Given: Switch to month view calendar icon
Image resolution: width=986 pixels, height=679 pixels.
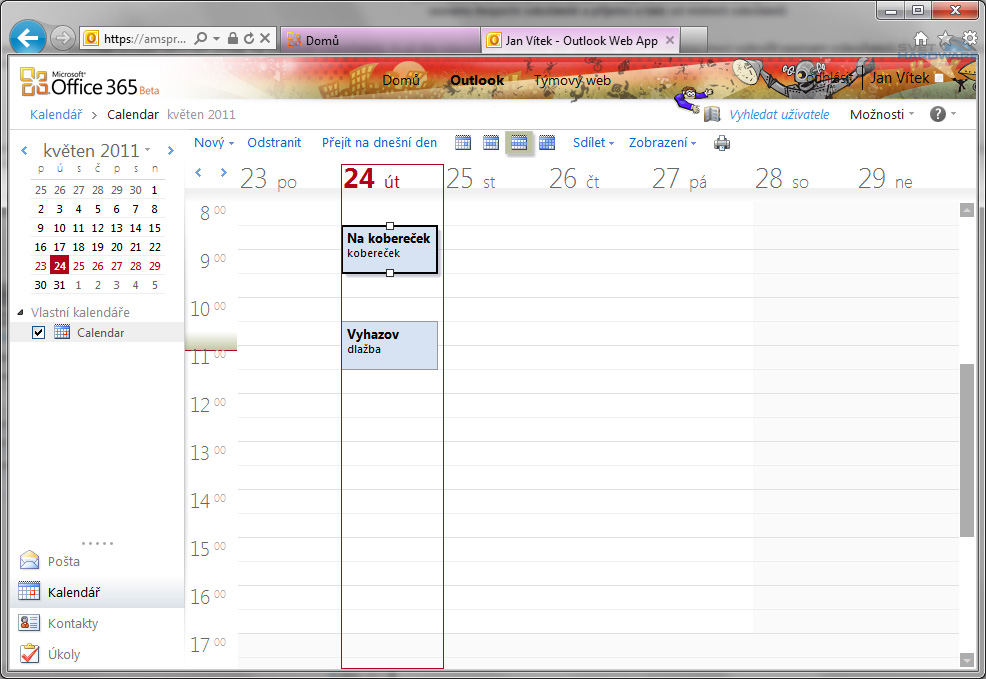Looking at the screenshot, I should click(x=547, y=143).
